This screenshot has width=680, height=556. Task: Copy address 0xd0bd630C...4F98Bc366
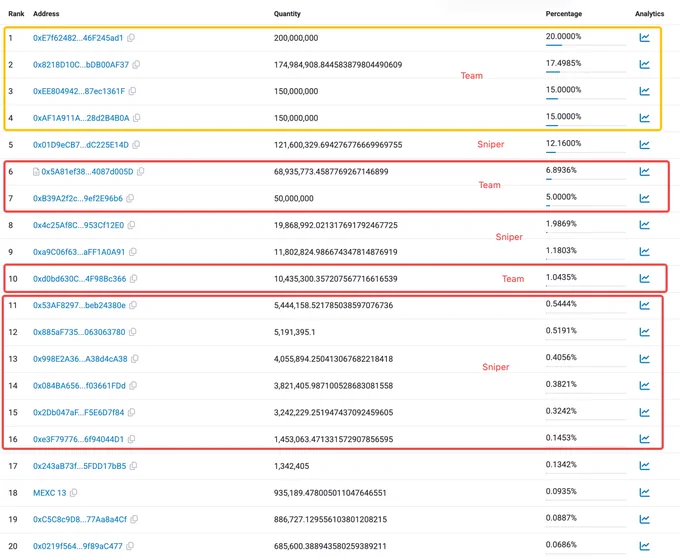click(x=134, y=278)
